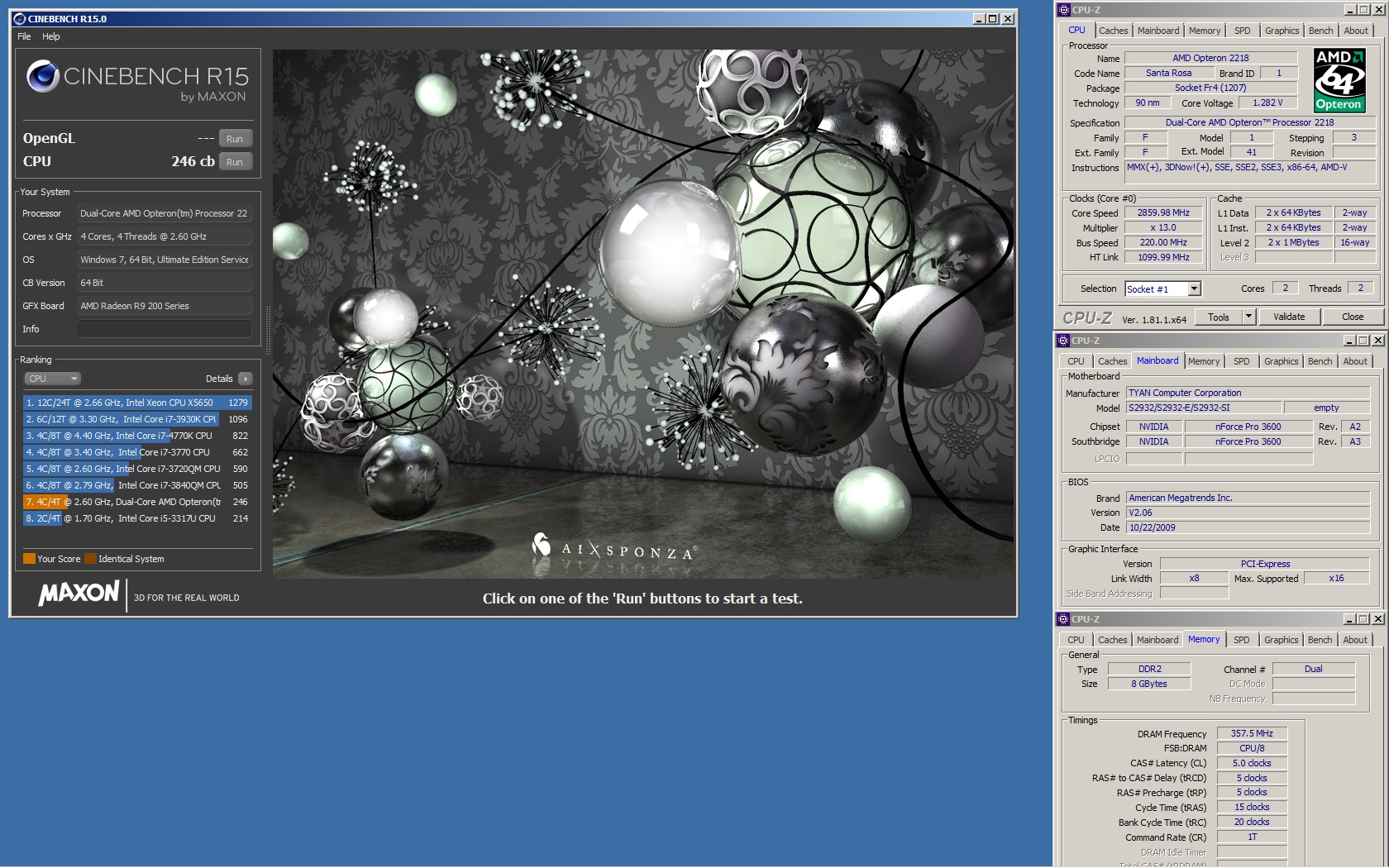Close the middle CPU-Z Mainboard window
The image size is (1389, 868).
pos(1377,340)
